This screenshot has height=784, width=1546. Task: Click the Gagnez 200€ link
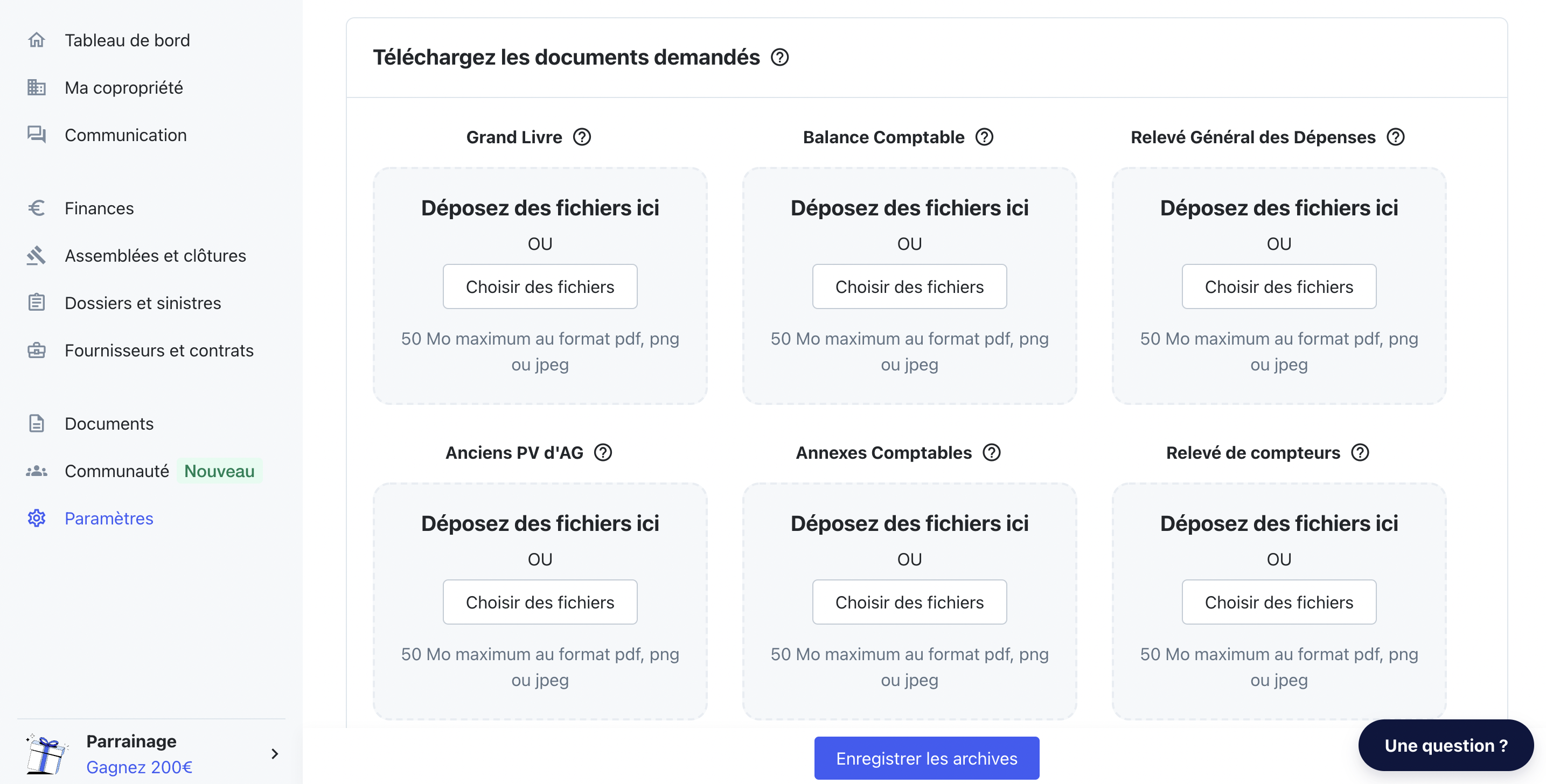[x=139, y=767]
